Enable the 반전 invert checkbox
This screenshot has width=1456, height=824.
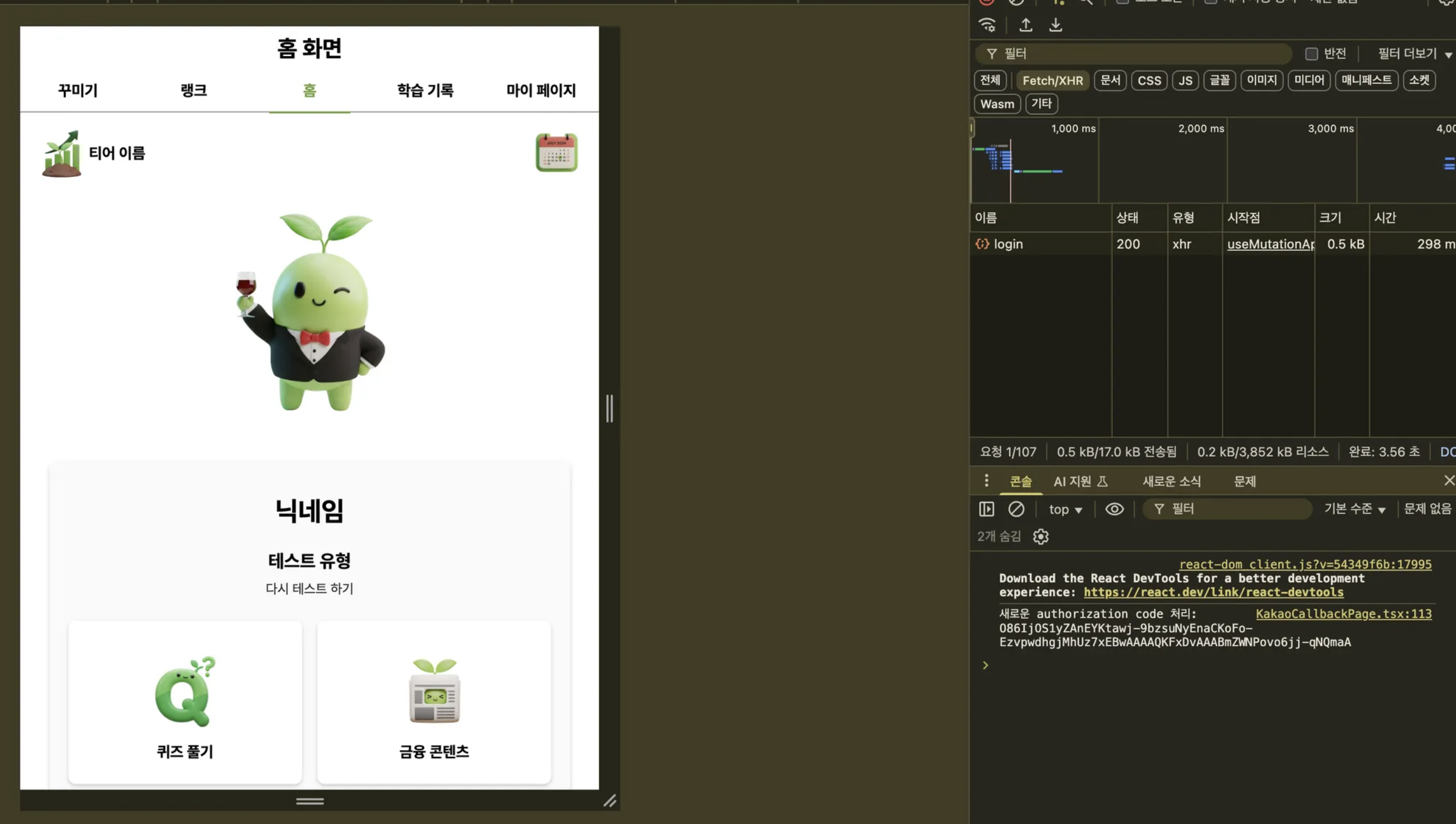tap(1311, 54)
